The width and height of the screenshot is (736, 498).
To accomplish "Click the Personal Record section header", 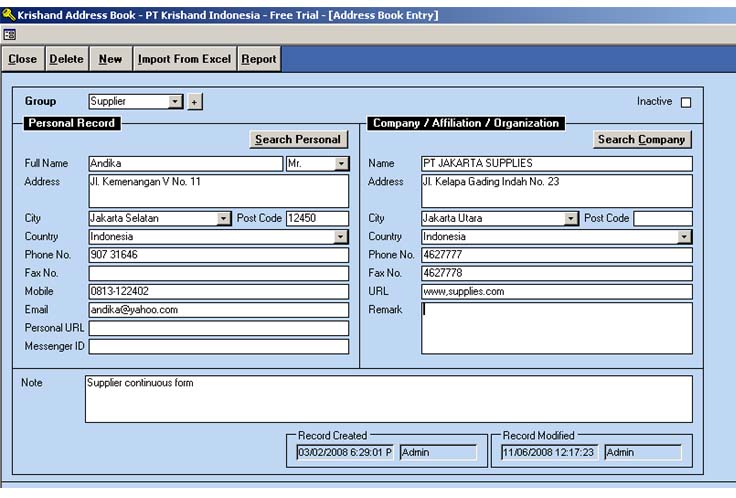I will pyautogui.click(x=72, y=123).
